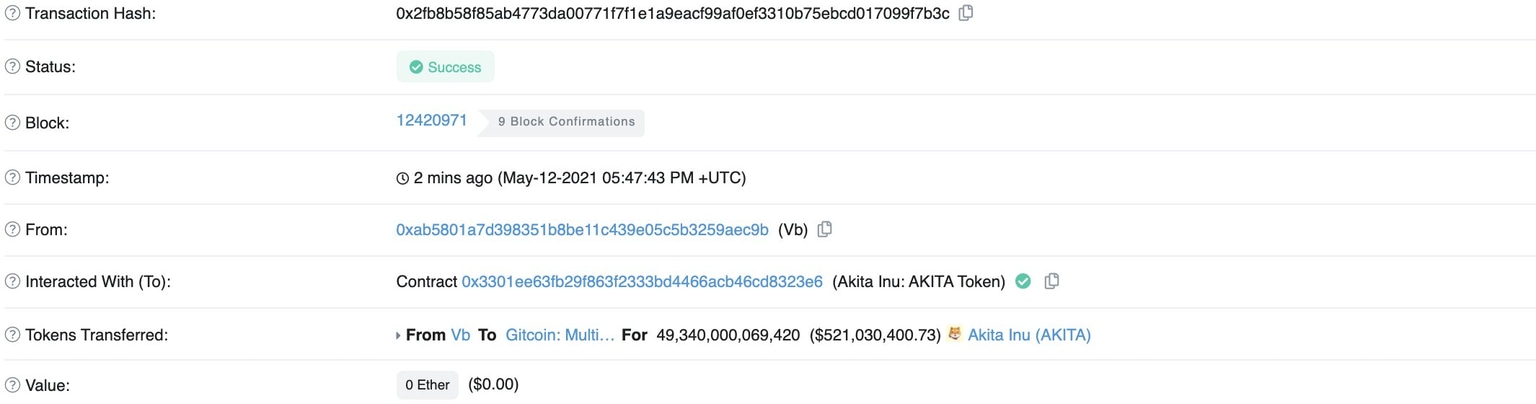Screen dimensions: 1536x404
Task: Expand the Tokens Transferred arrow
Action: coord(398,336)
